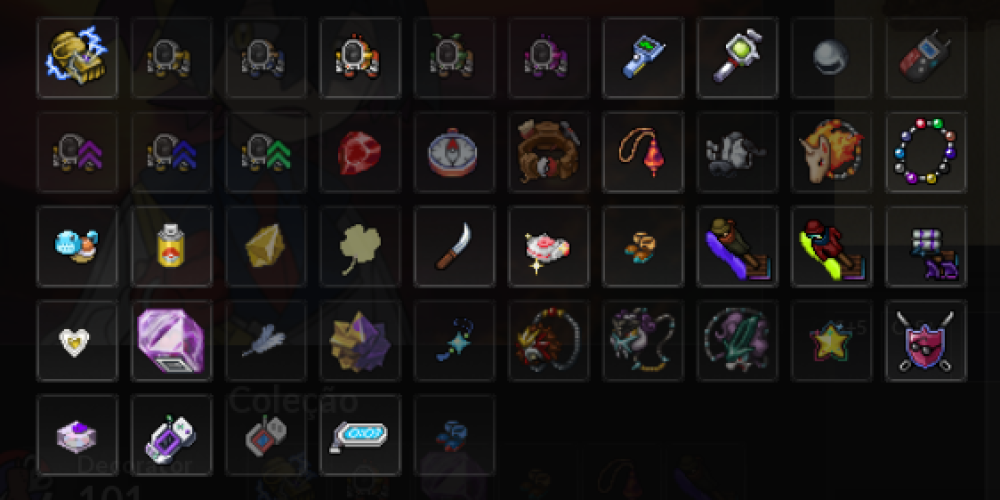Select the backpack with green up-arrows
Screen dimensions: 1000x500
click(266, 152)
